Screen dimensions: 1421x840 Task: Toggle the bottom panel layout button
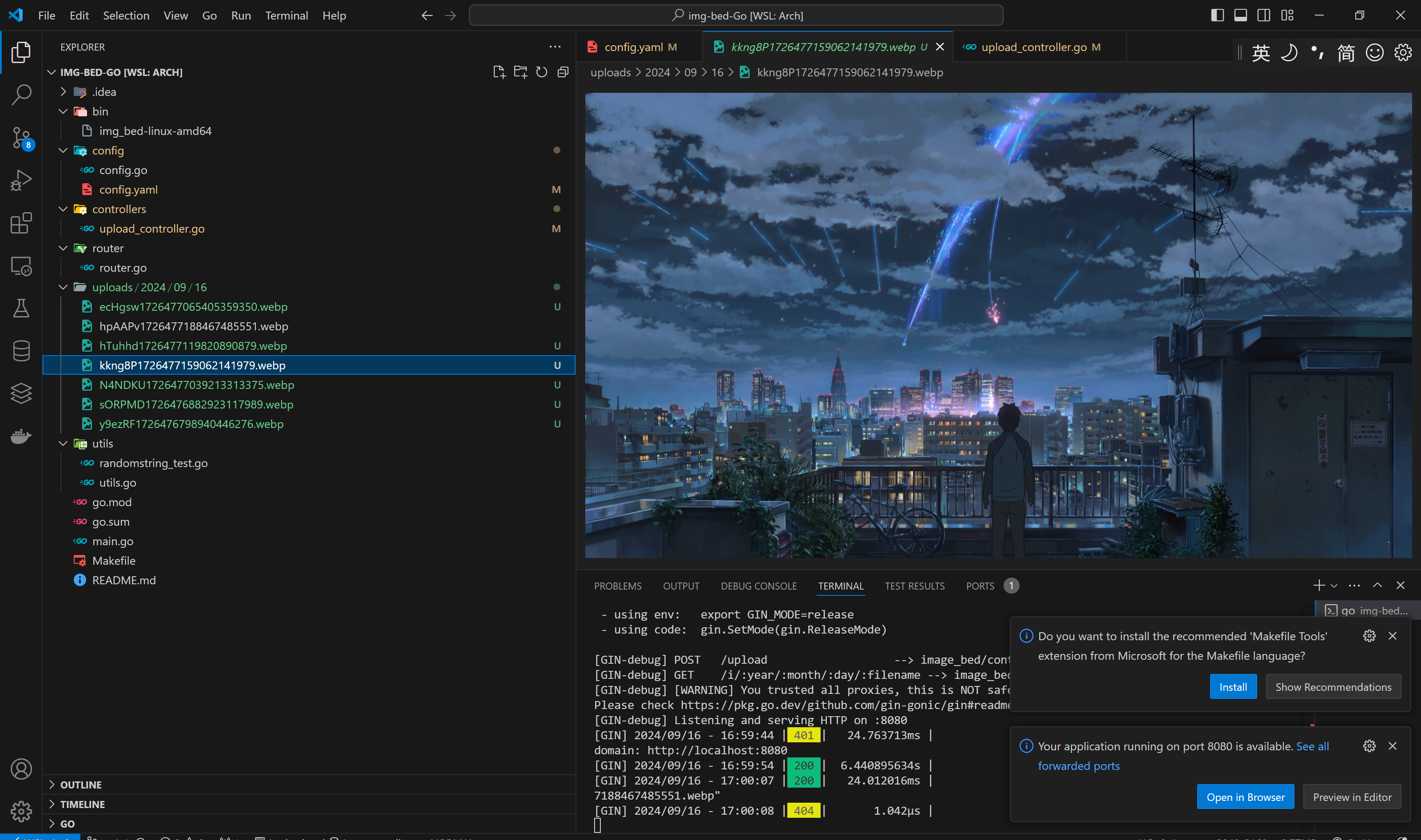tap(1240, 15)
